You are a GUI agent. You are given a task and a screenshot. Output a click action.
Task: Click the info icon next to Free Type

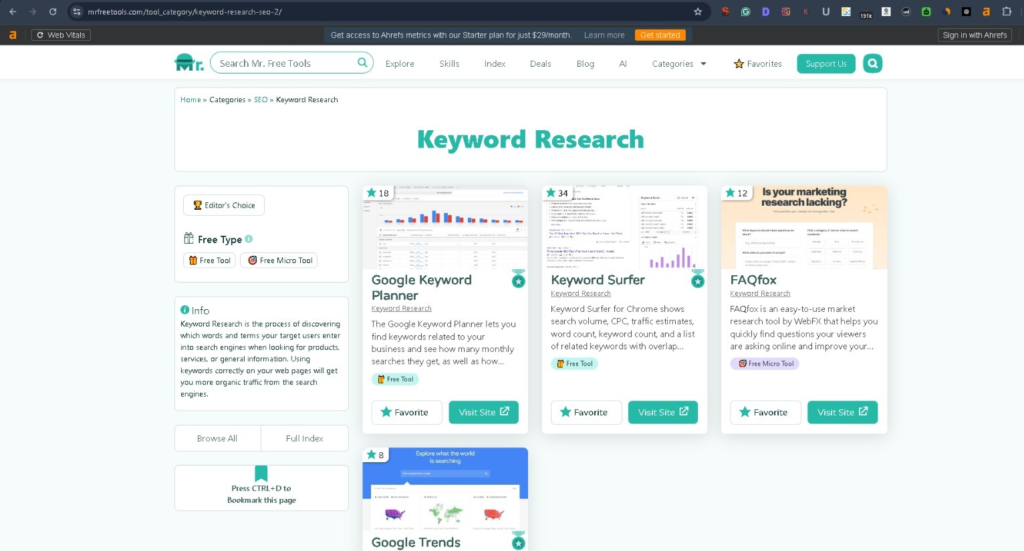tap(249, 239)
